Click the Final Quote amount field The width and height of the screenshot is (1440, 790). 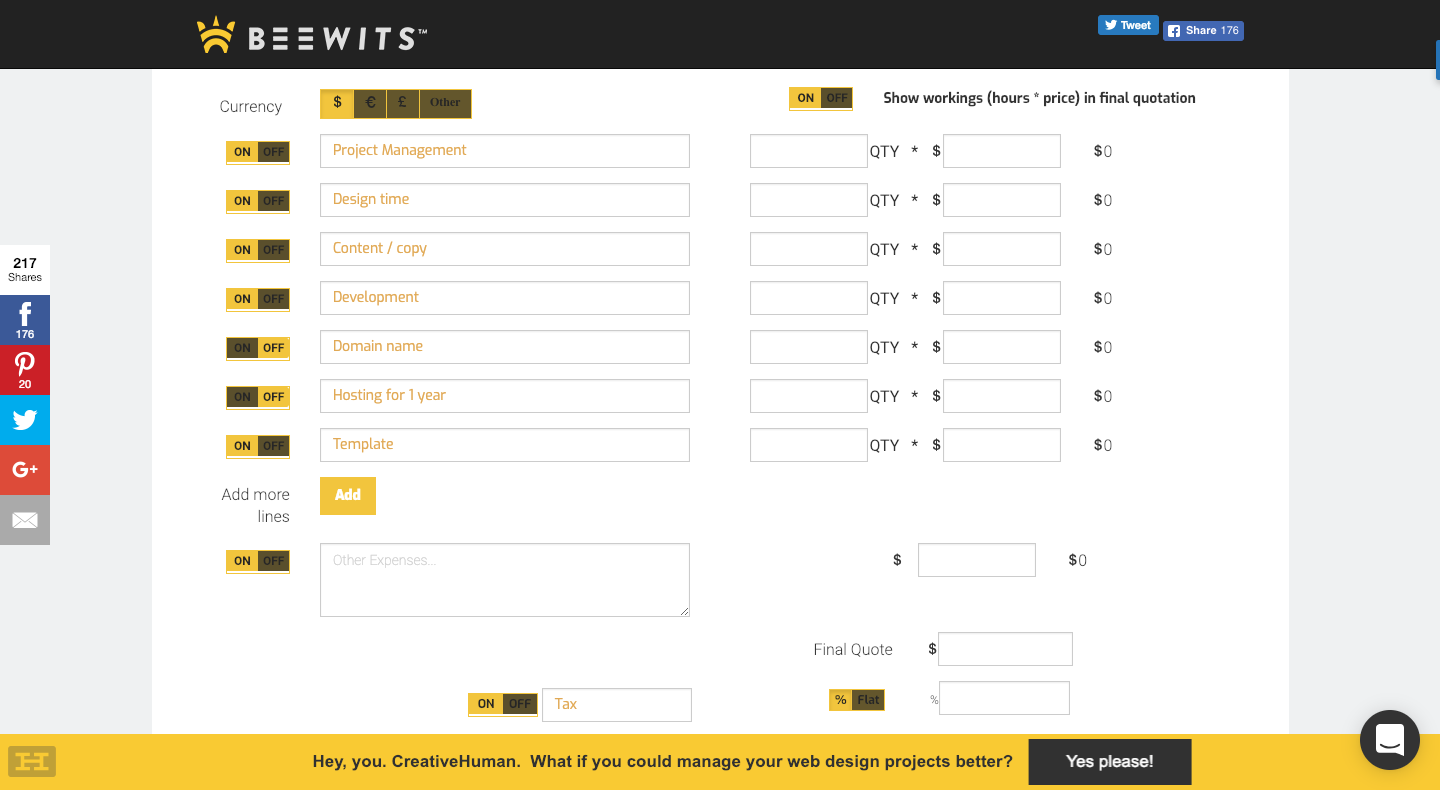tap(1005, 649)
